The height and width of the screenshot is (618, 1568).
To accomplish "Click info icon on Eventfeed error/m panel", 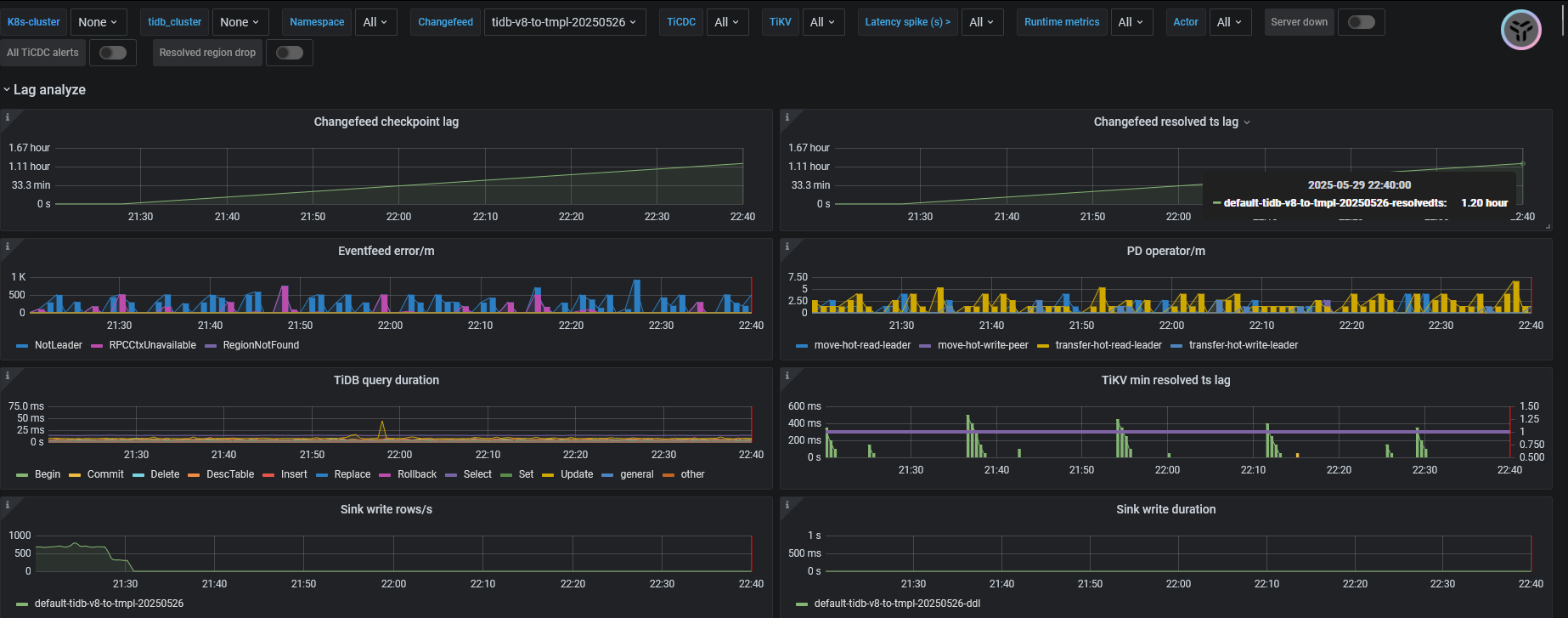I will 8,247.
